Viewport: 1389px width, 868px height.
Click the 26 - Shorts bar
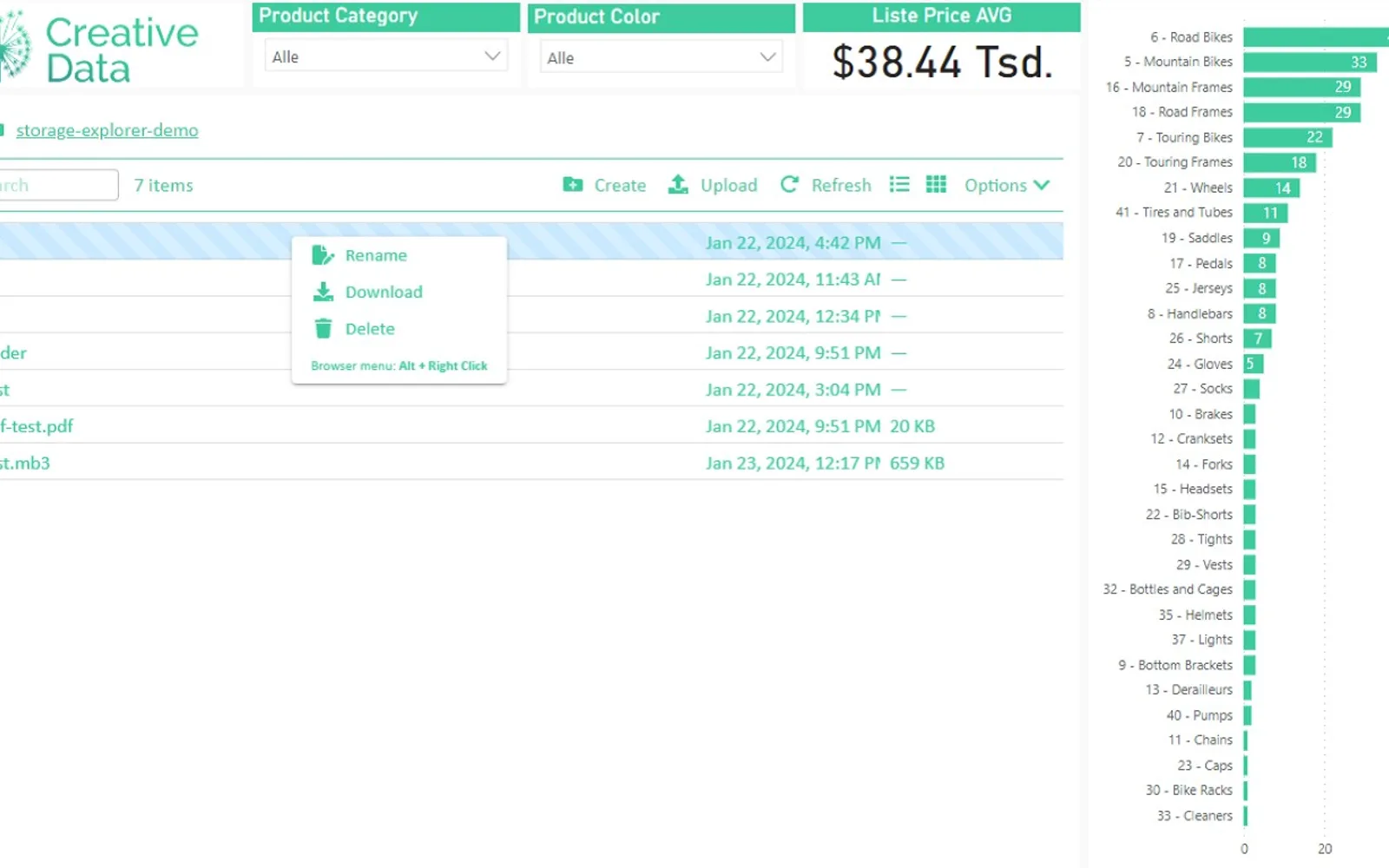[1257, 339]
